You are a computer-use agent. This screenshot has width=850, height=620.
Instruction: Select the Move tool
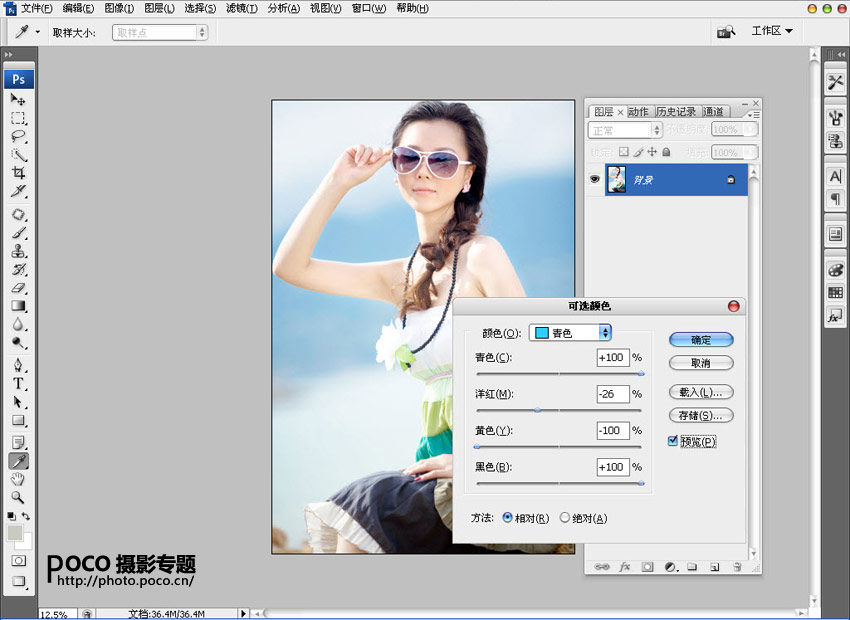click(x=18, y=100)
